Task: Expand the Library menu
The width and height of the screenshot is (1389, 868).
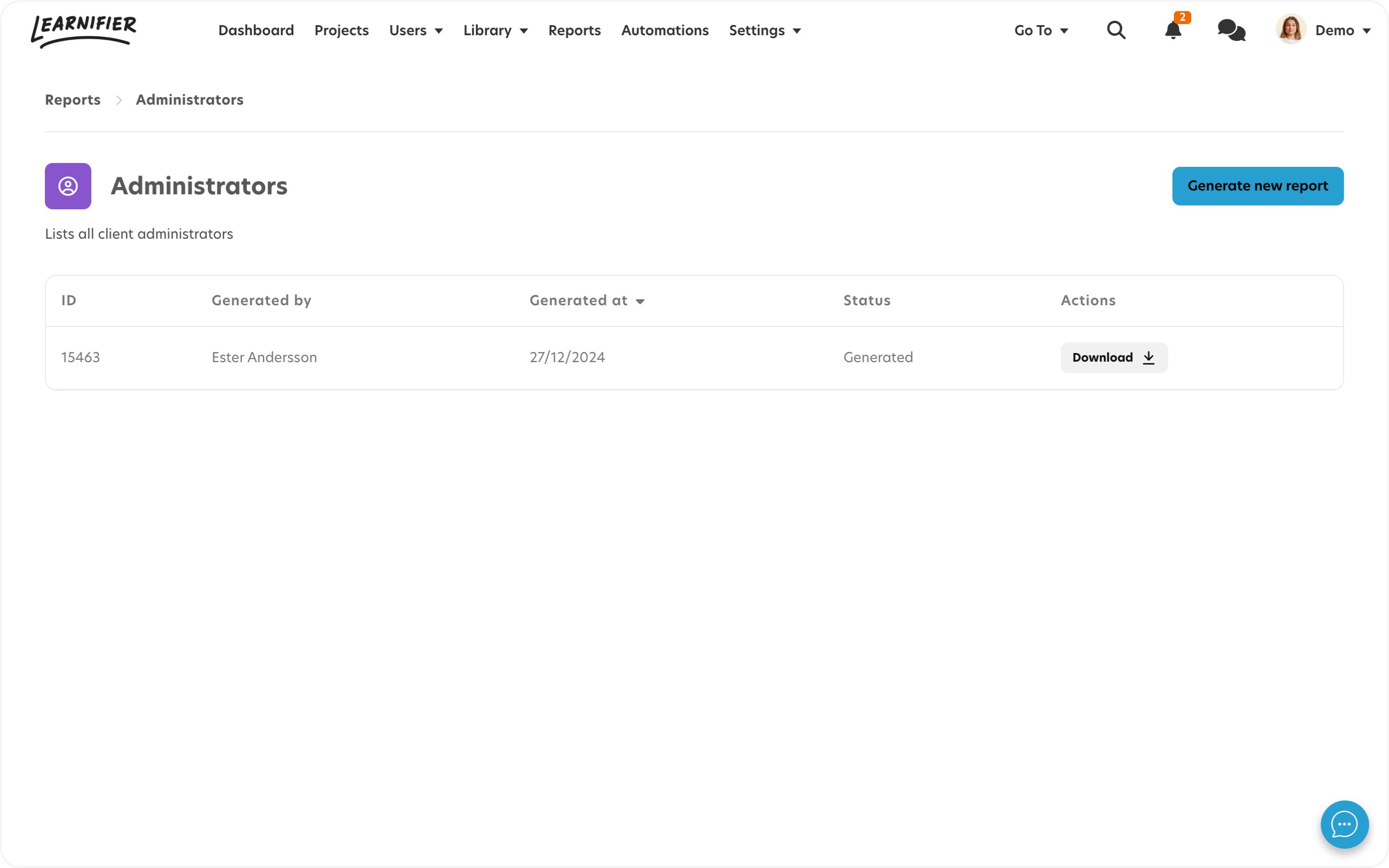Action: click(495, 30)
